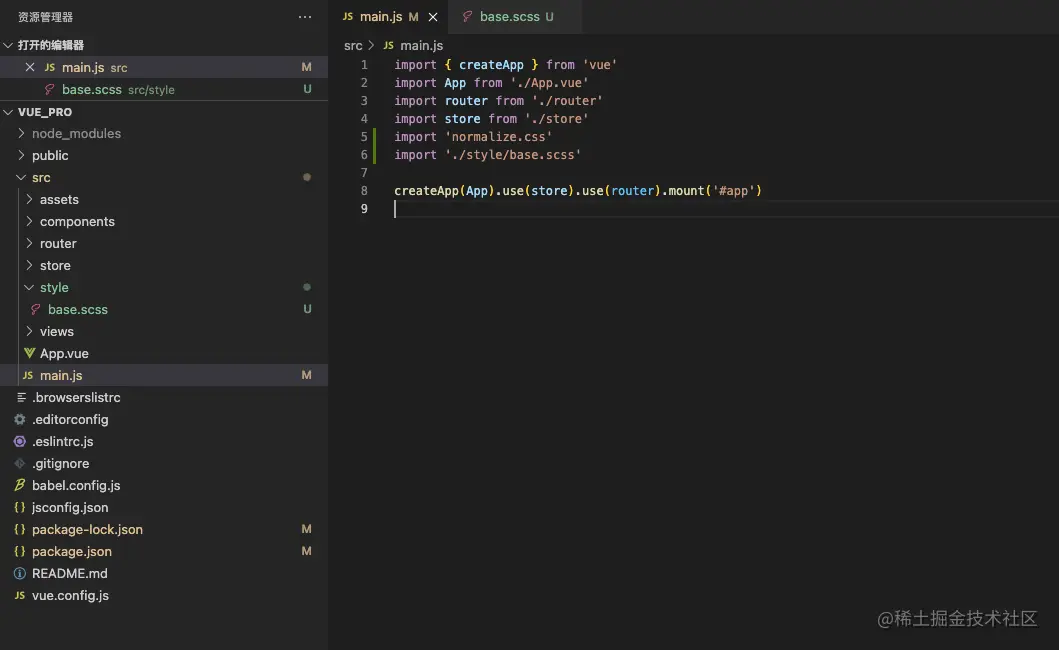
Task: Close main.js in open editors list
Action: 30,67
